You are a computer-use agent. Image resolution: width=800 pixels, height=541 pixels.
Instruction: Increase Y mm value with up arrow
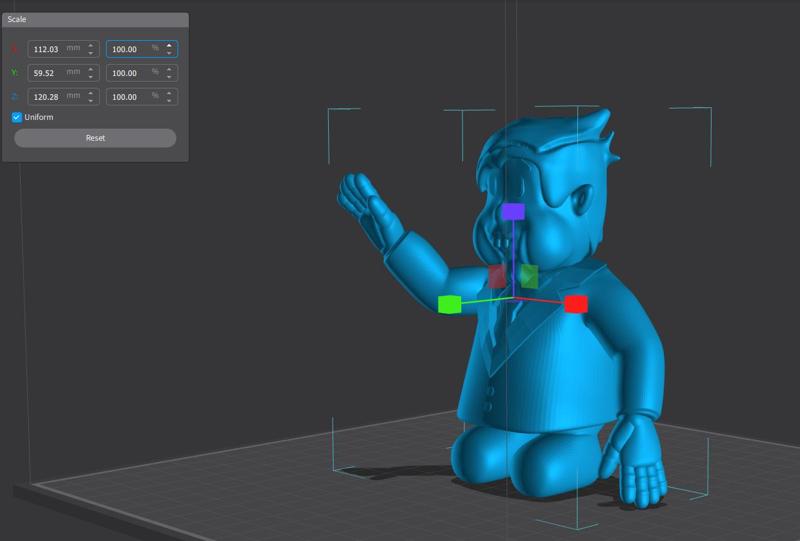click(x=90, y=69)
